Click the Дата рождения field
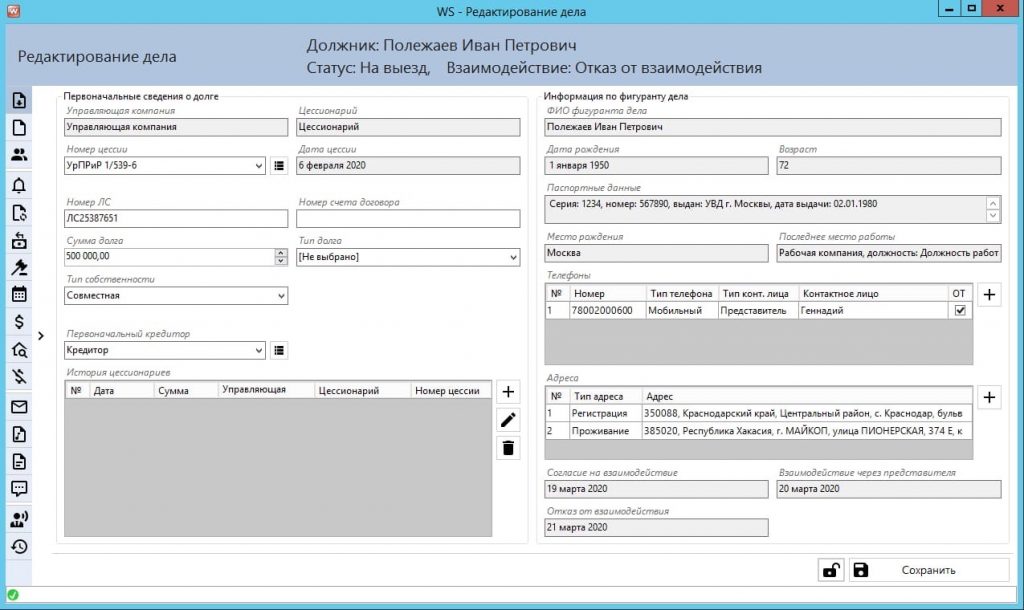 [x=656, y=165]
